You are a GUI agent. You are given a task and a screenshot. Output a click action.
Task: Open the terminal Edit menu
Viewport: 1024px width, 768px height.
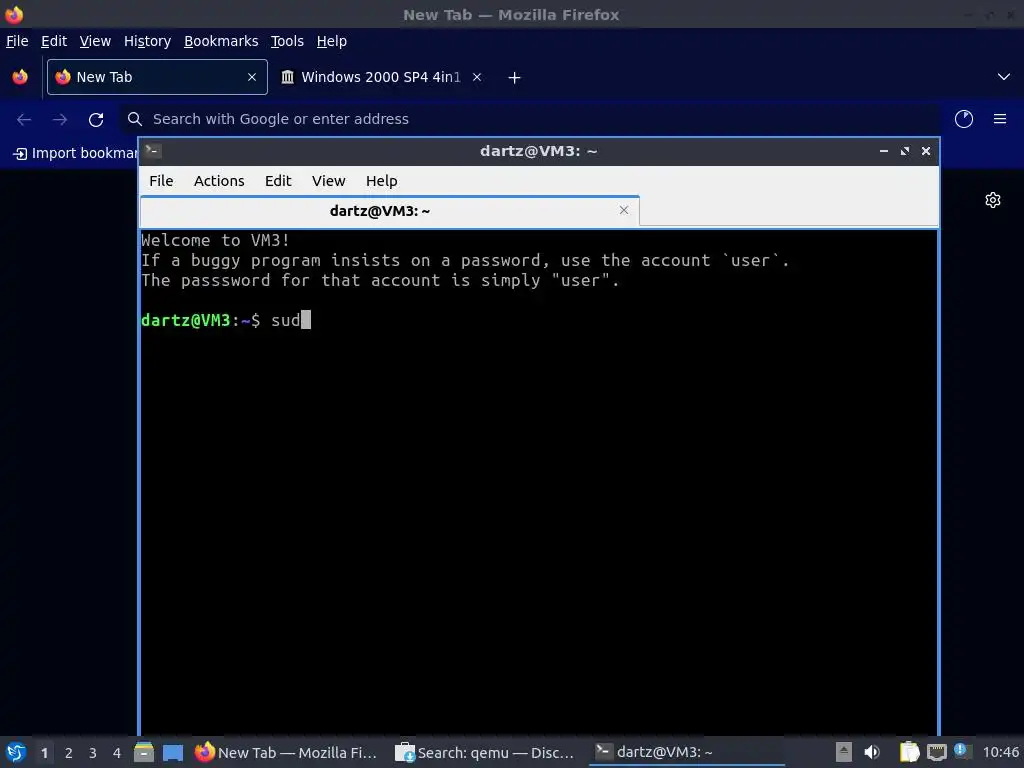(x=278, y=181)
